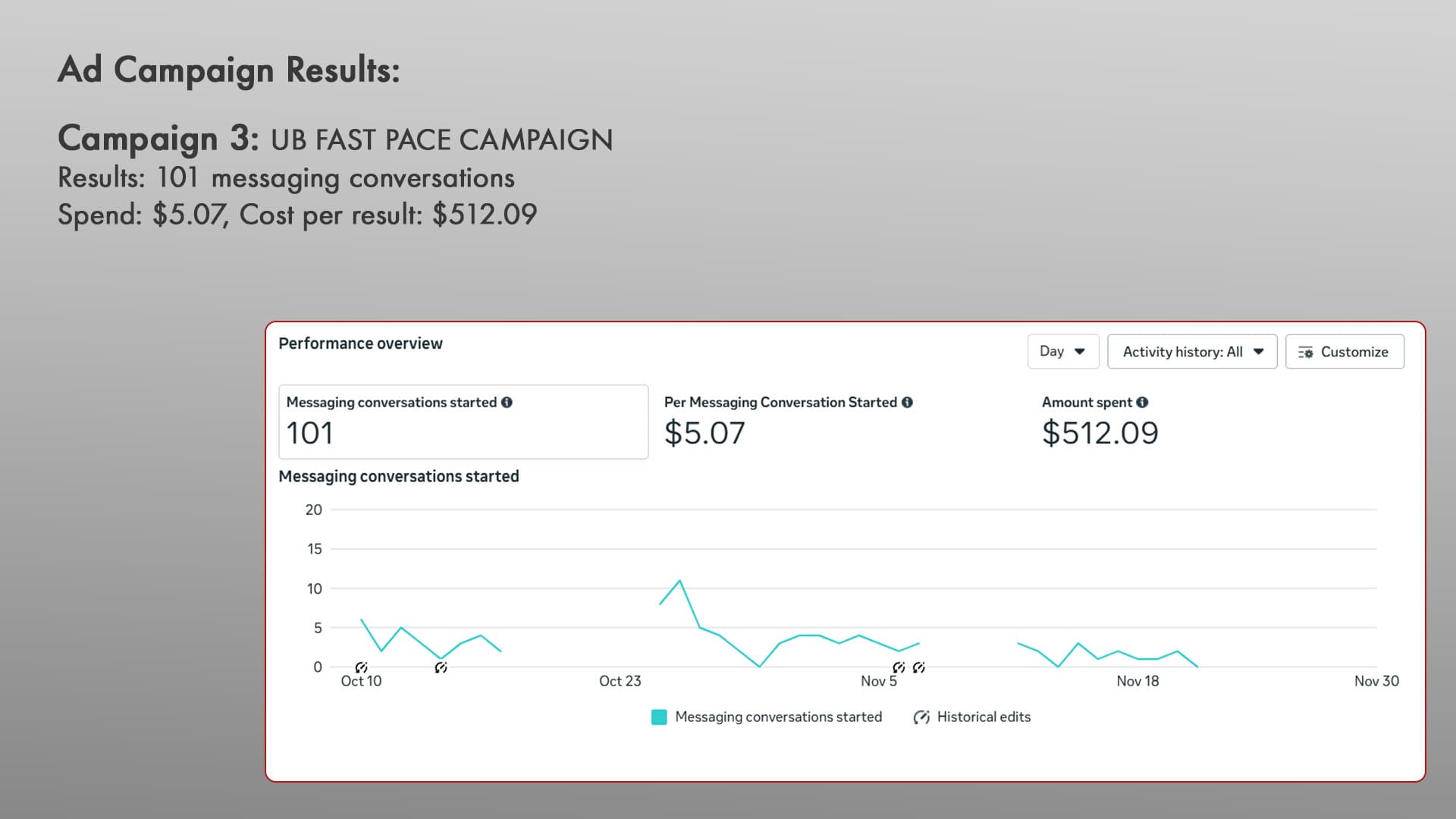Select the Messaging conversations started chart title
Viewport: 1456px width, 819px height.
399,476
